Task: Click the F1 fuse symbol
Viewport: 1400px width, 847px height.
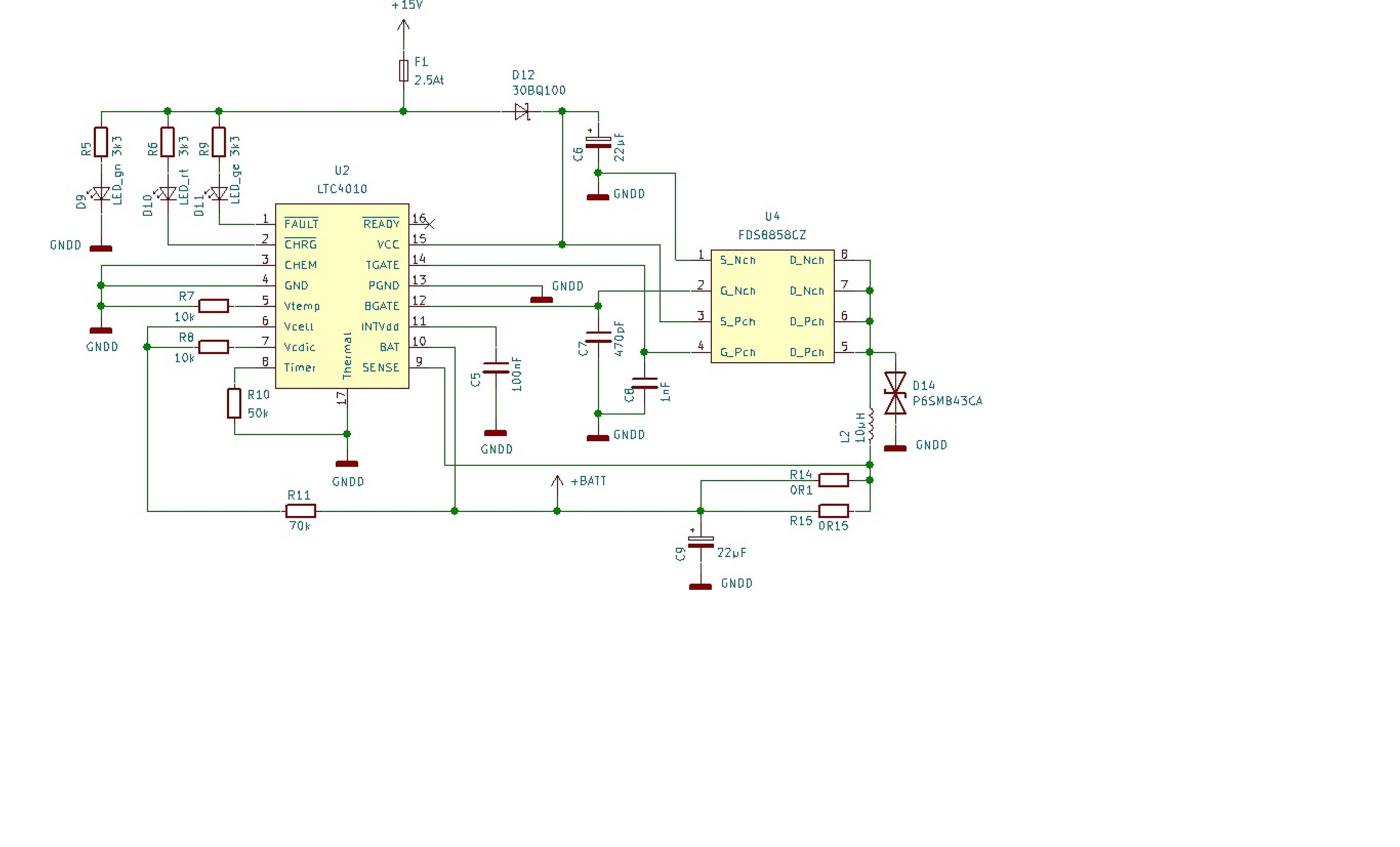Action: [x=403, y=71]
